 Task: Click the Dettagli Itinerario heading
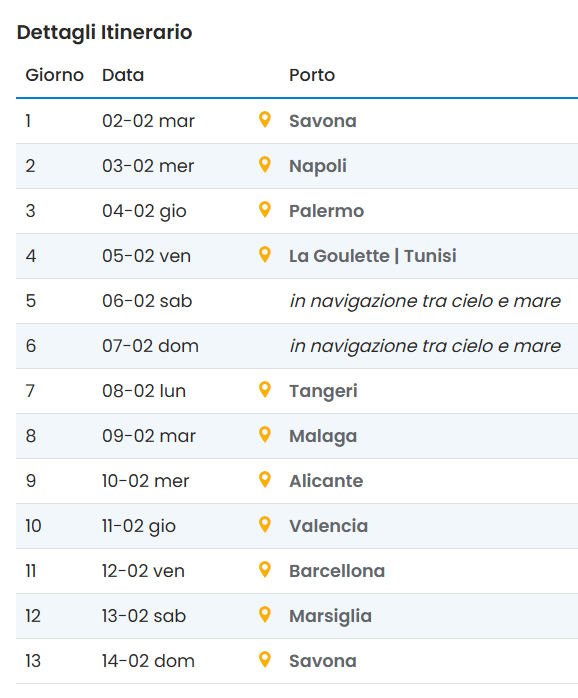pyautogui.click(x=104, y=32)
